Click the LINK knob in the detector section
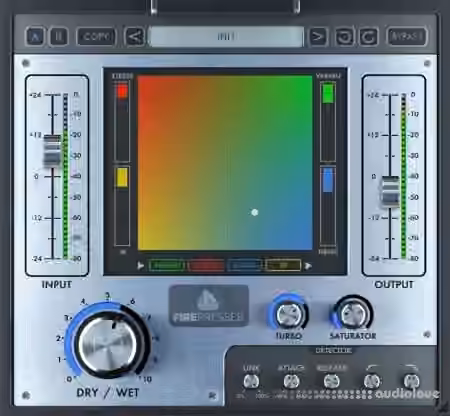This screenshot has width=450, height=416. [x=251, y=382]
